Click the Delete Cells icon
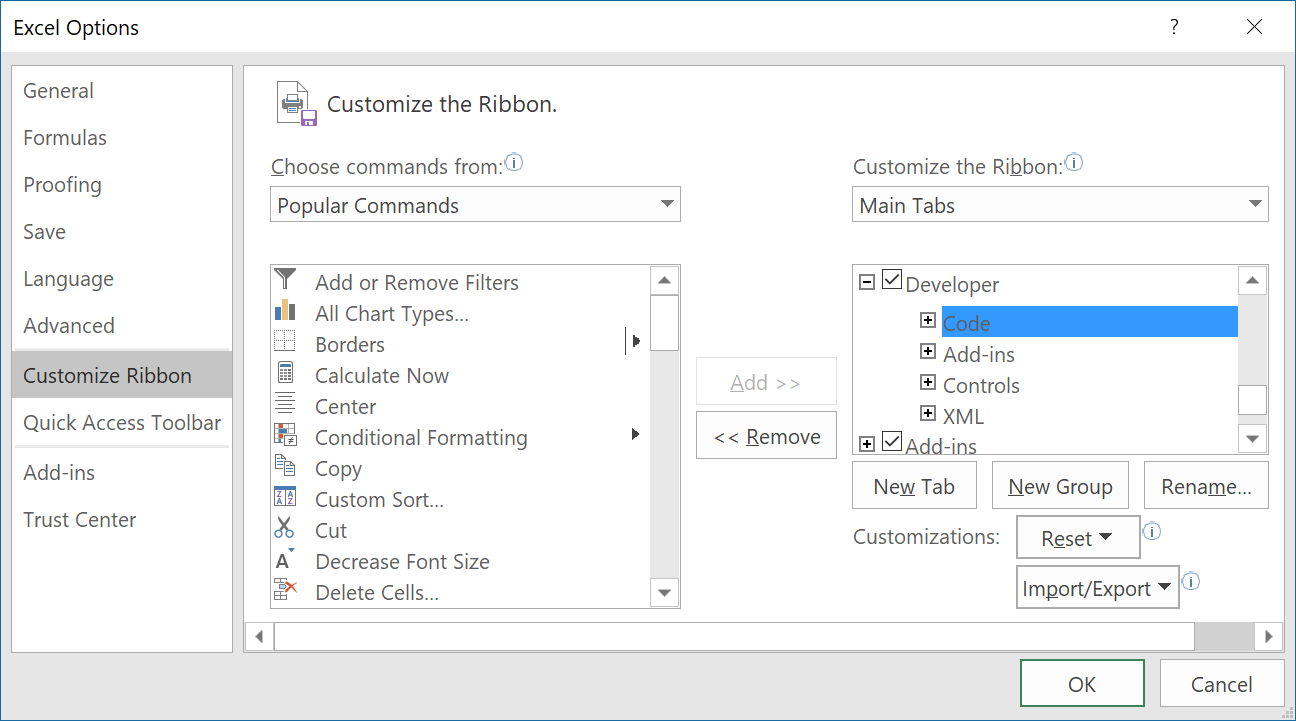 285,591
